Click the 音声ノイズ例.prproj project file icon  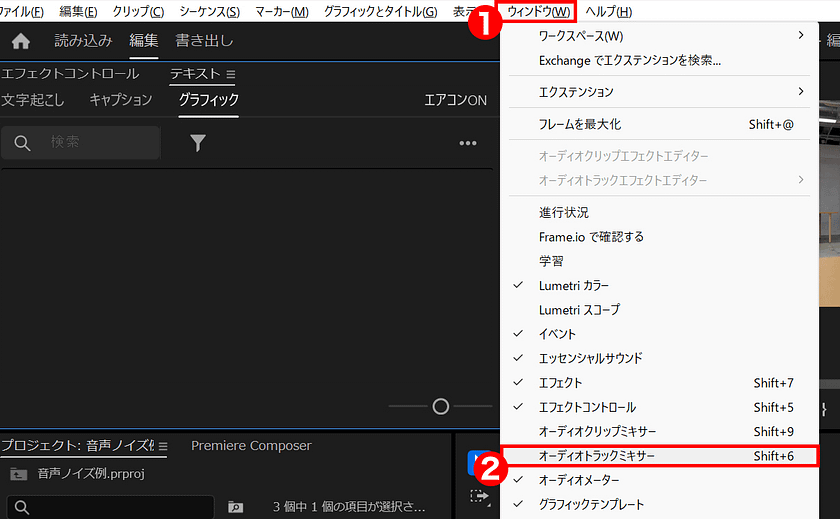click(x=17, y=474)
